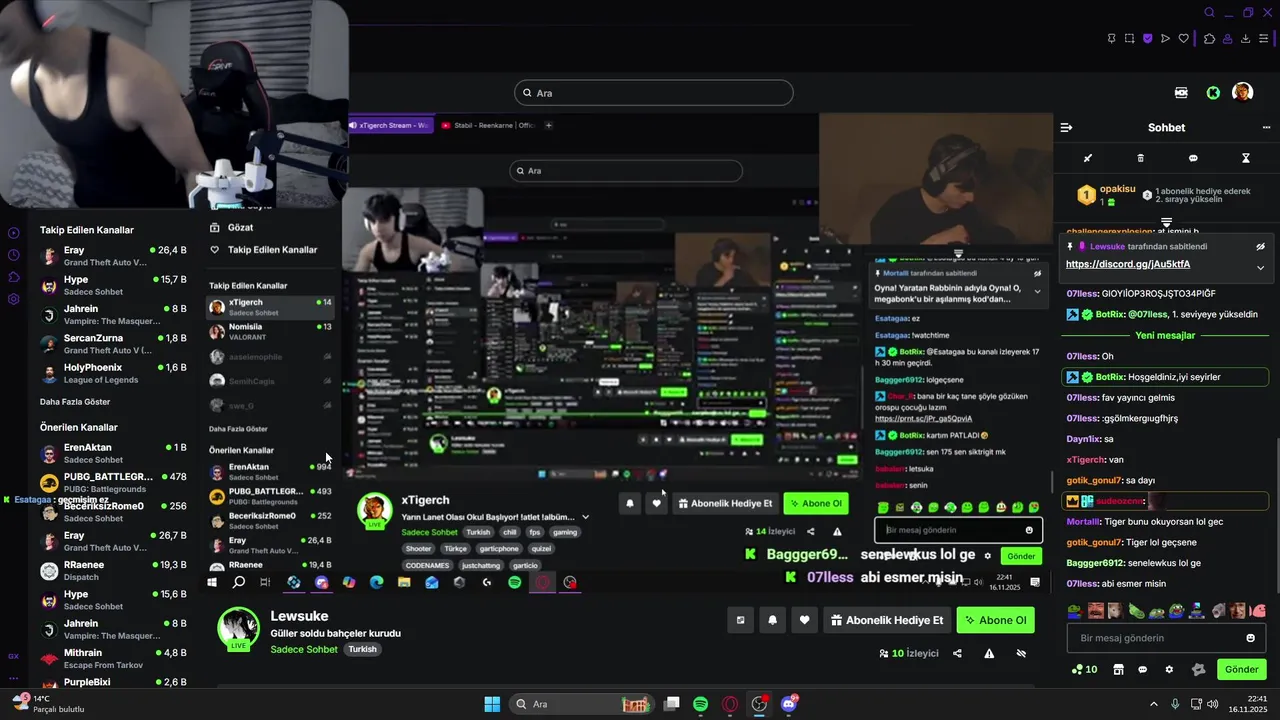This screenshot has height=720, width=1280.
Task: Open Lewsuke channel avatar
Action: [239, 627]
